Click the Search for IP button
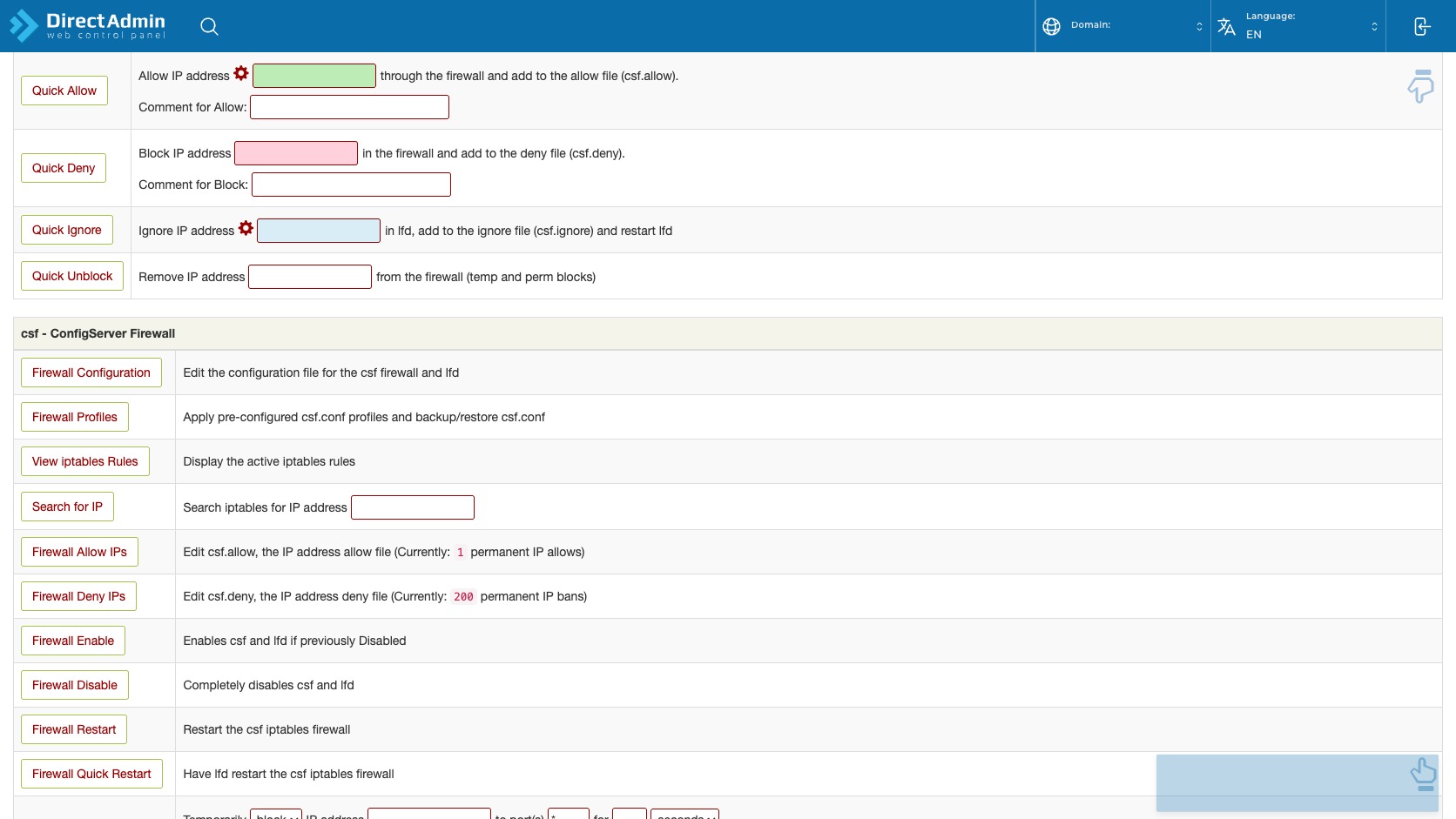Screen dimensions: 1456x819 point(67,507)
